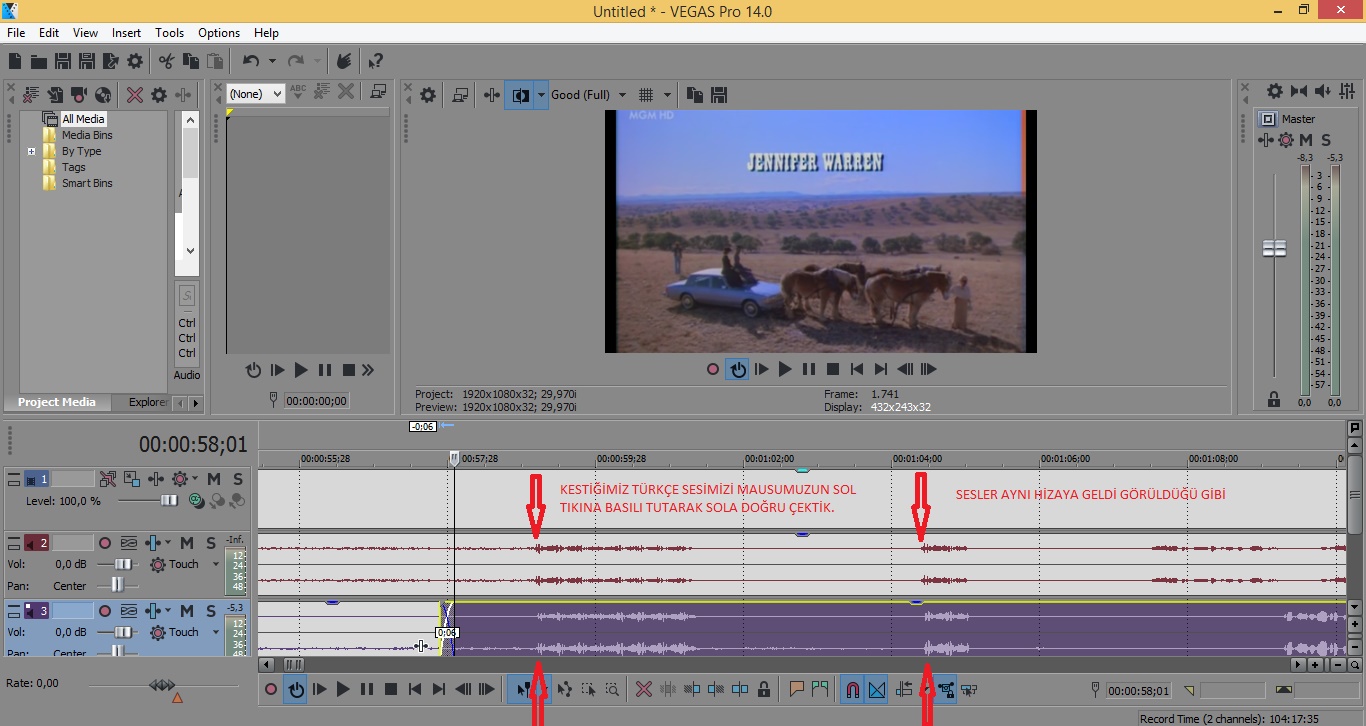The height and width of the screenshot is (726, 1366).
Task: Open Preview Properties gear in video preview
Action: (x=428, y=95)
